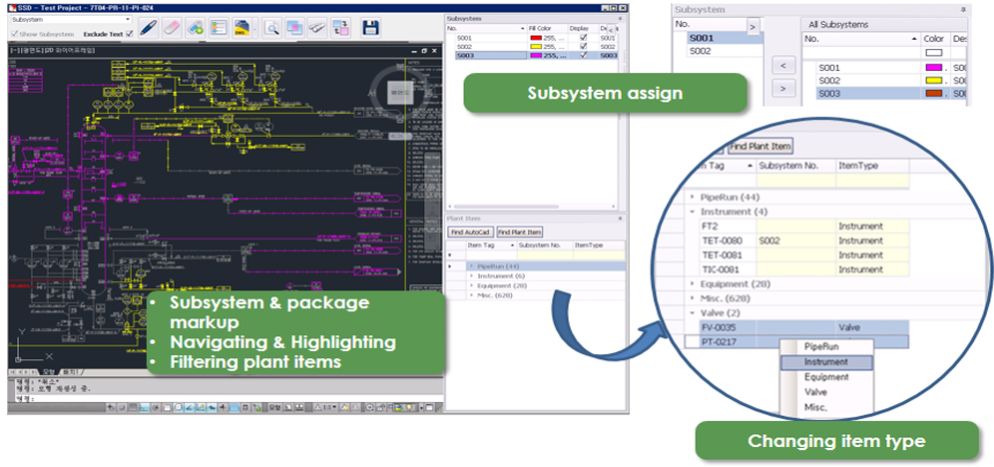Click the tag-with-plus icon in toolbar

click(195, 27)
